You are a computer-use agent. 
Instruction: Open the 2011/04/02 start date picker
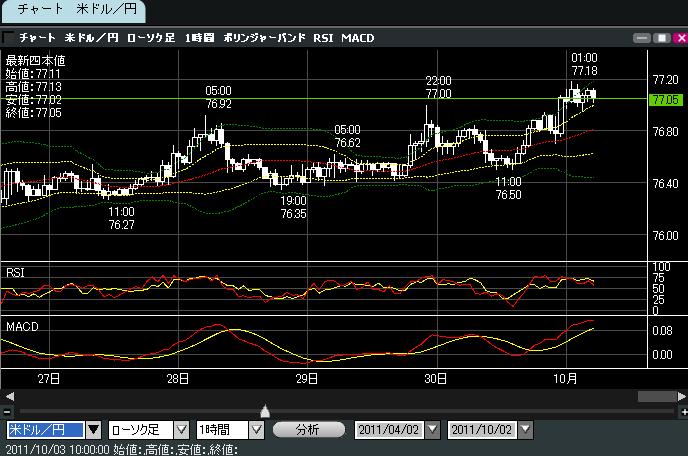point(432,430)
